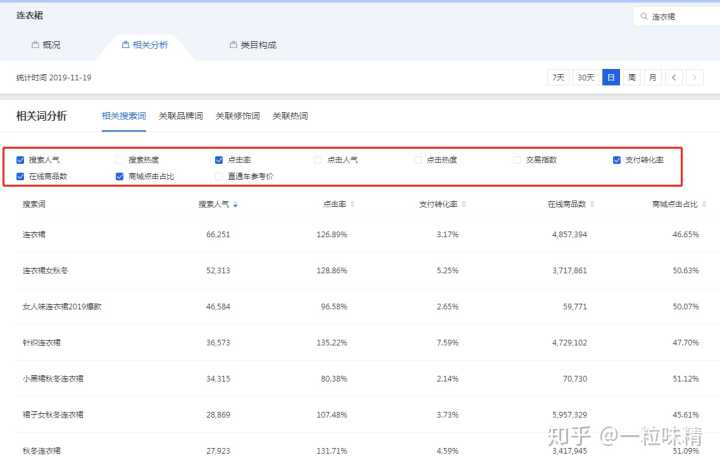Click the 连衣裙女秋冬 search term

click(x=45, y=270)
